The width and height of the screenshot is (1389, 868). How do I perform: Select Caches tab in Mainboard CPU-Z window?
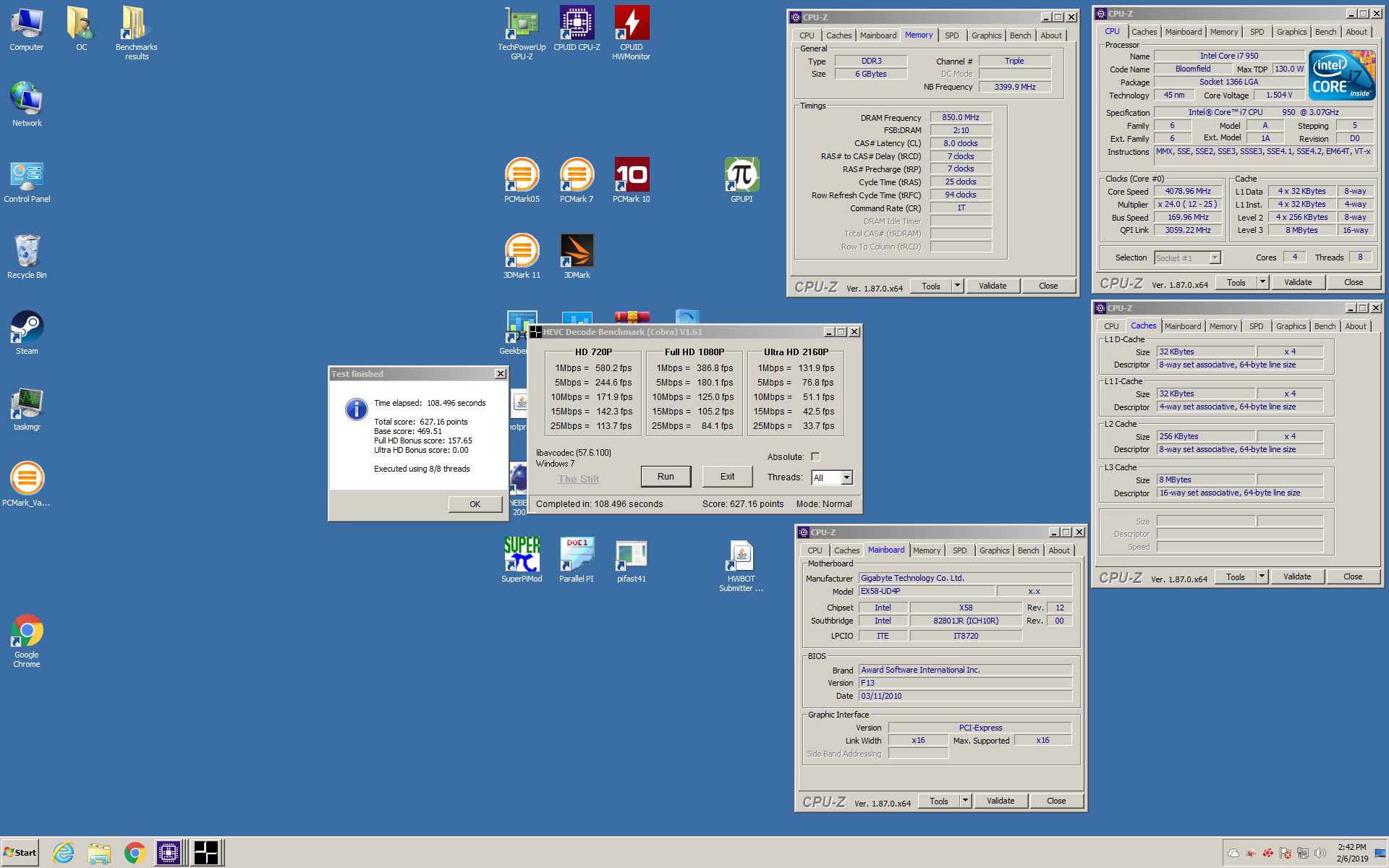tap(846, 550)
